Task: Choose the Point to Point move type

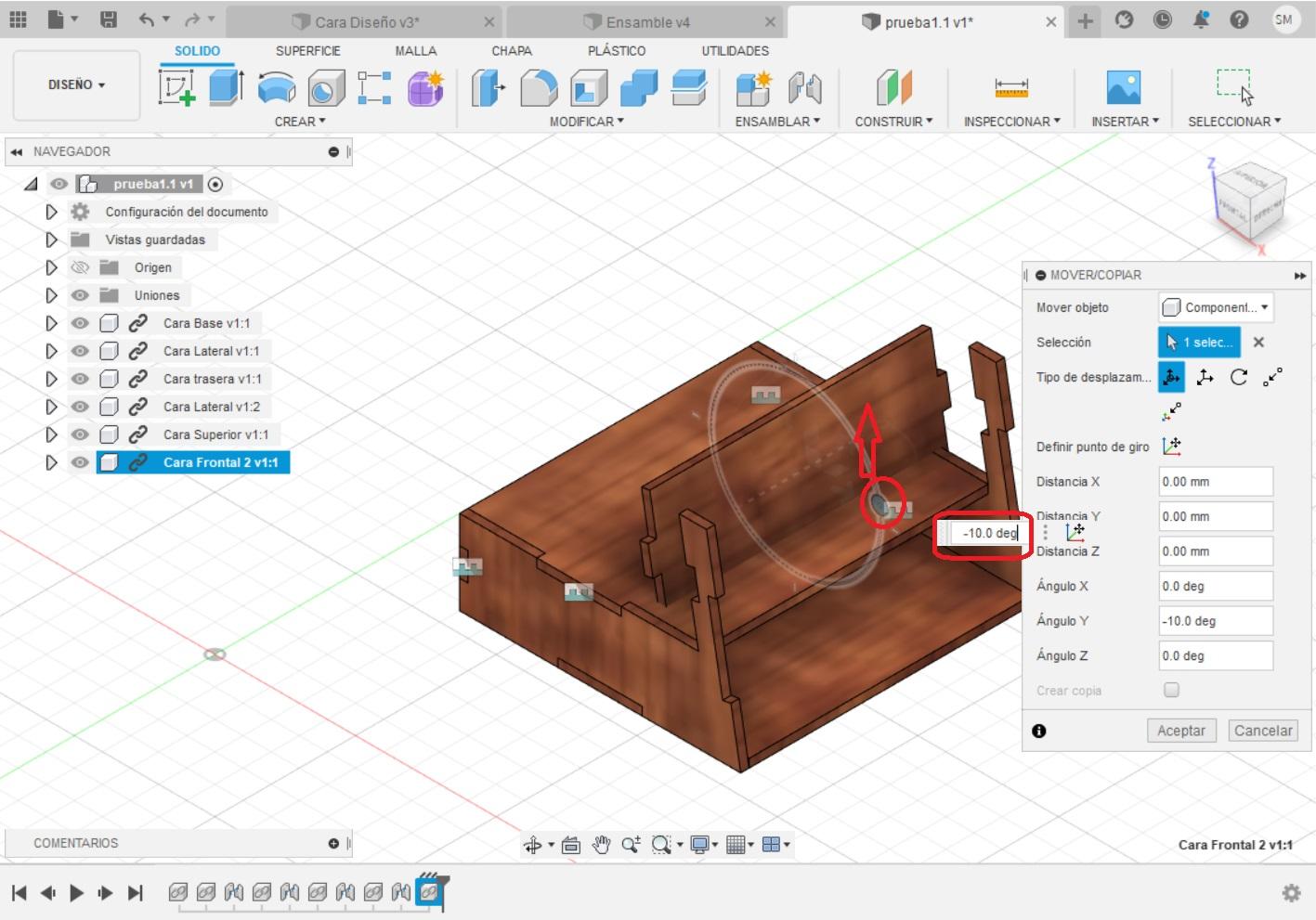Action: [x=1273, y=377]
